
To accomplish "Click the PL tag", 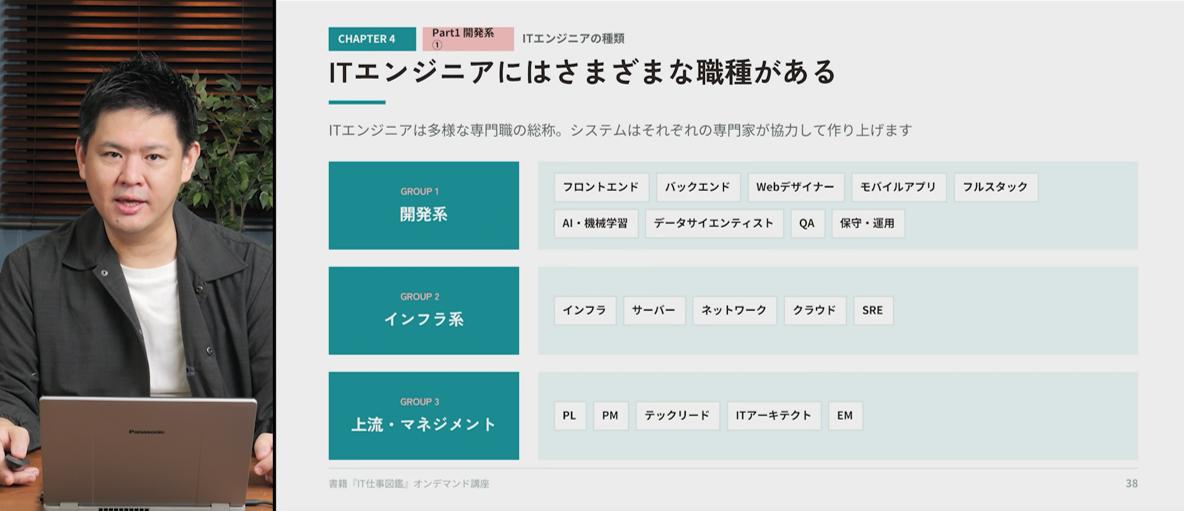I will [569, 416].
